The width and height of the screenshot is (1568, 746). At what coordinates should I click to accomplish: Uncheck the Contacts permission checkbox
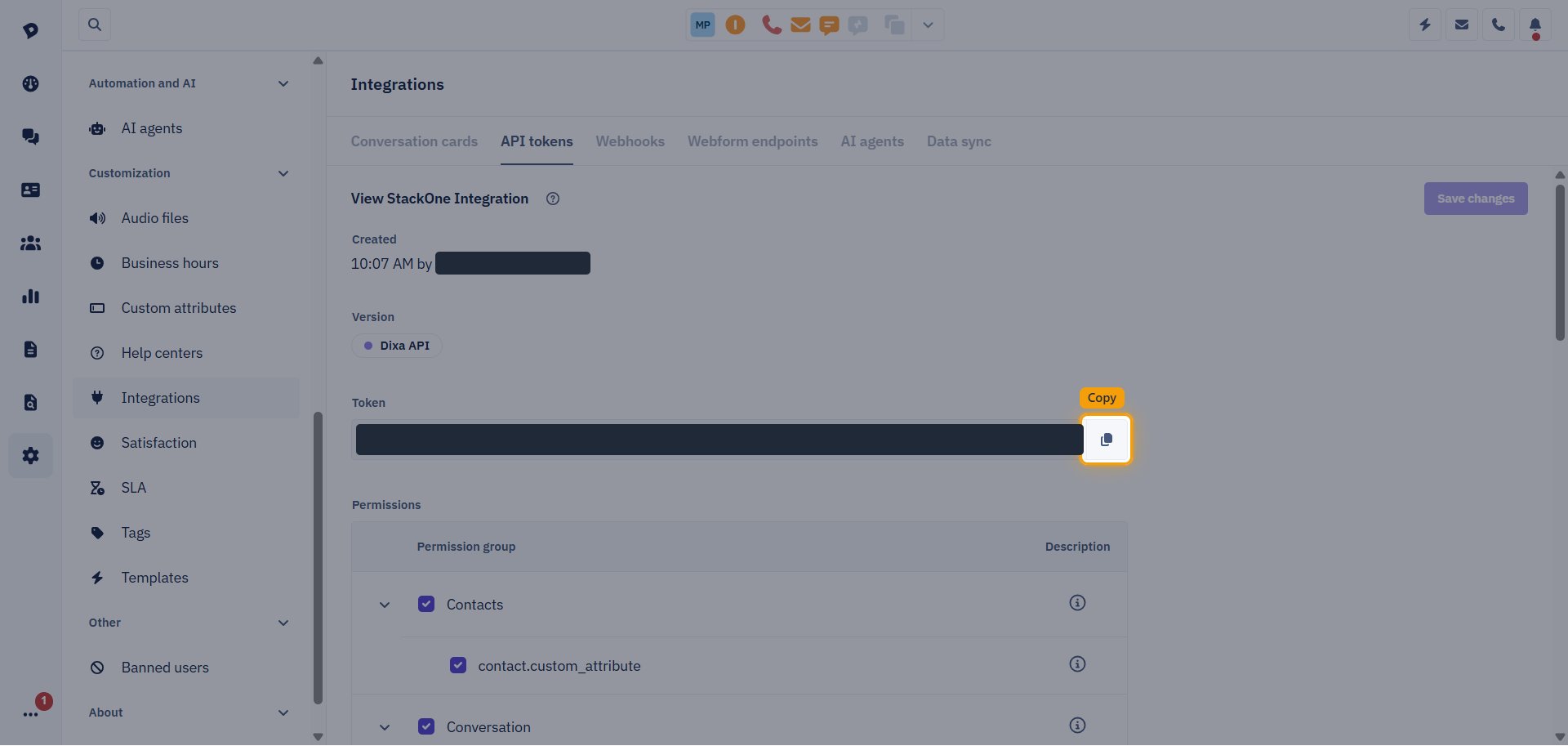(x=426, y=604)
